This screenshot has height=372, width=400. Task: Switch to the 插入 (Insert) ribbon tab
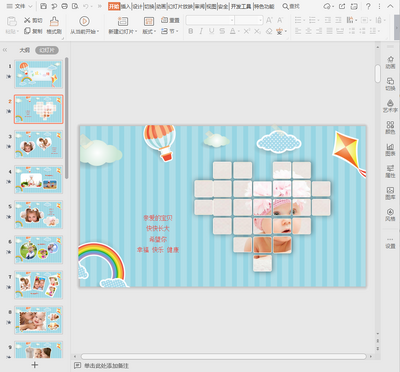tap(125, 6)
